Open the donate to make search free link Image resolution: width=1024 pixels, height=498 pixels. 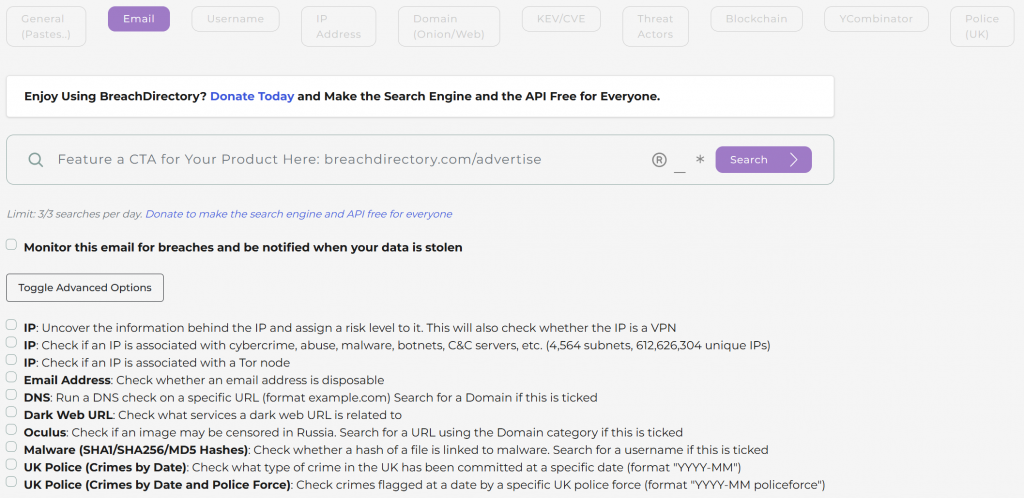(x=298, y=214)
